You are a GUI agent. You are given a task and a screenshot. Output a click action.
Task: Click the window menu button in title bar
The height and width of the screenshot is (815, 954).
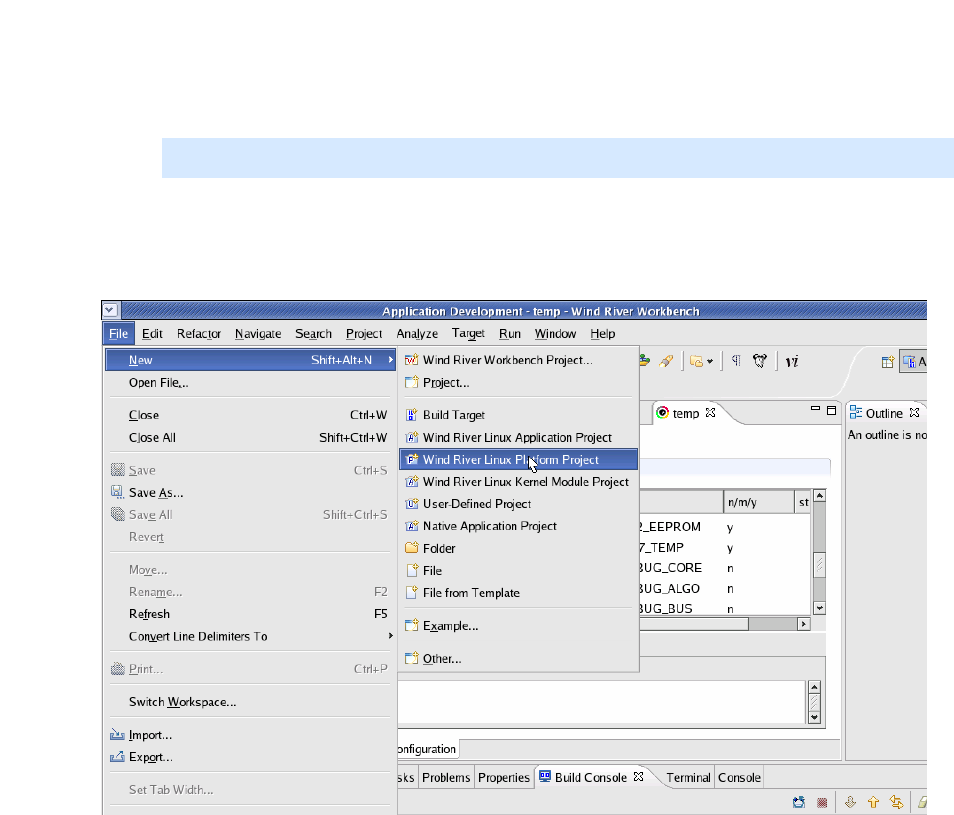coord(110,310)
